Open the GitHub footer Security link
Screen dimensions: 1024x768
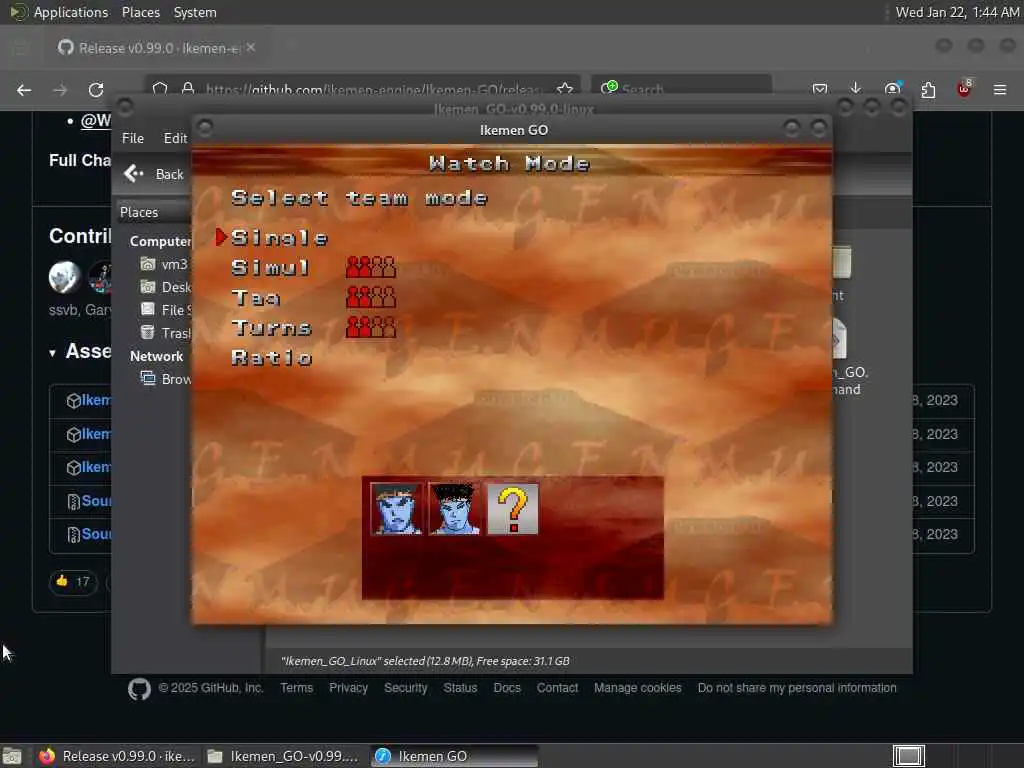(406, 688)
